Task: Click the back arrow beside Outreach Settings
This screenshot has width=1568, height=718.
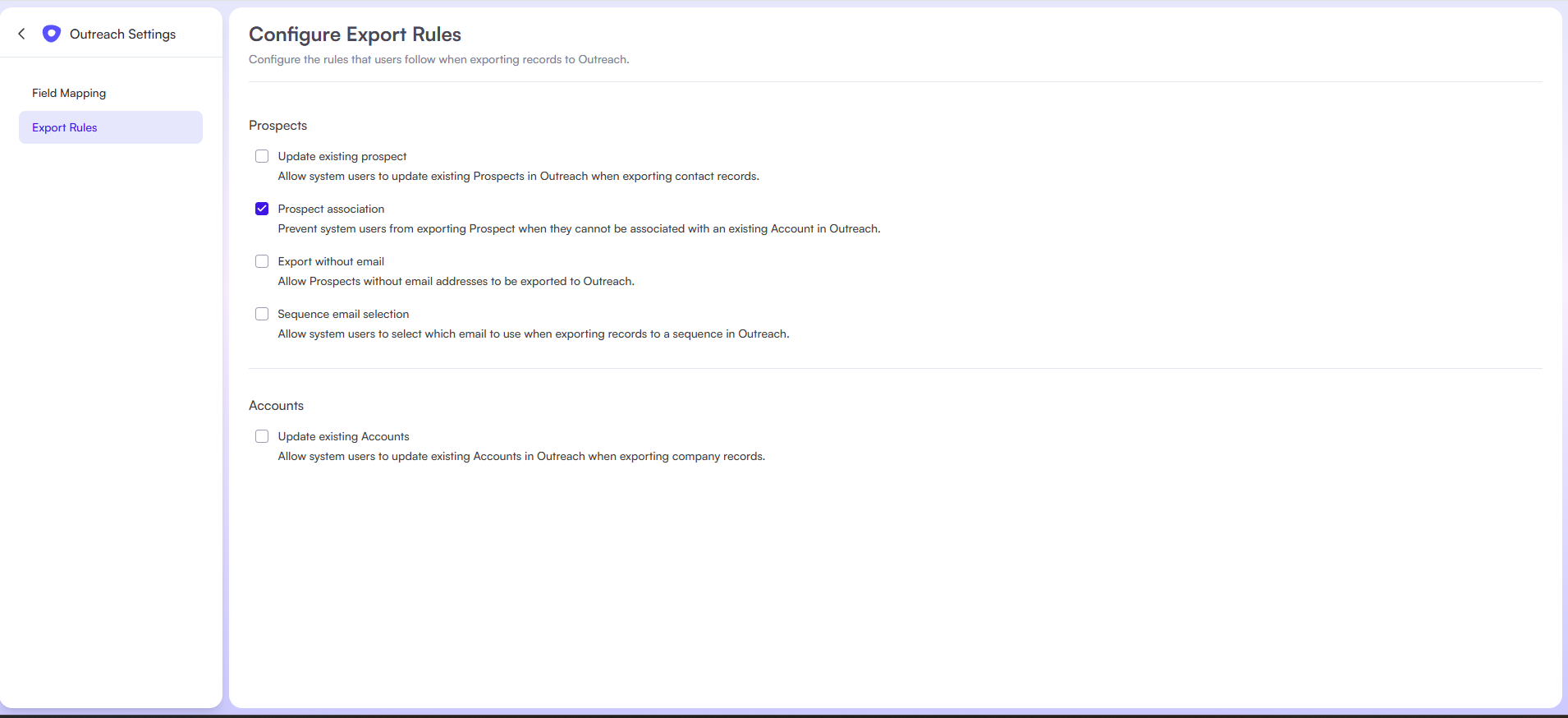Action: (22, 34)
